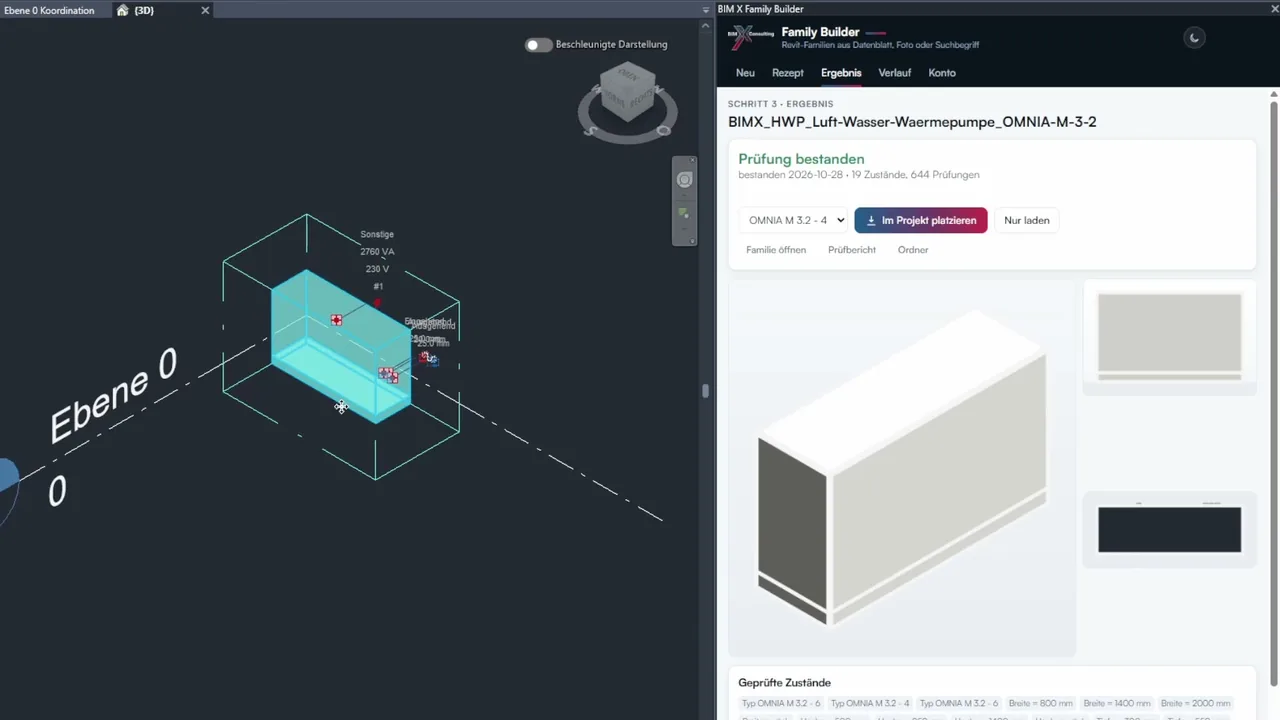This screenshot has width=1280, height=720.
Task: Click the Nur laden button
Action: [1027, 220]
